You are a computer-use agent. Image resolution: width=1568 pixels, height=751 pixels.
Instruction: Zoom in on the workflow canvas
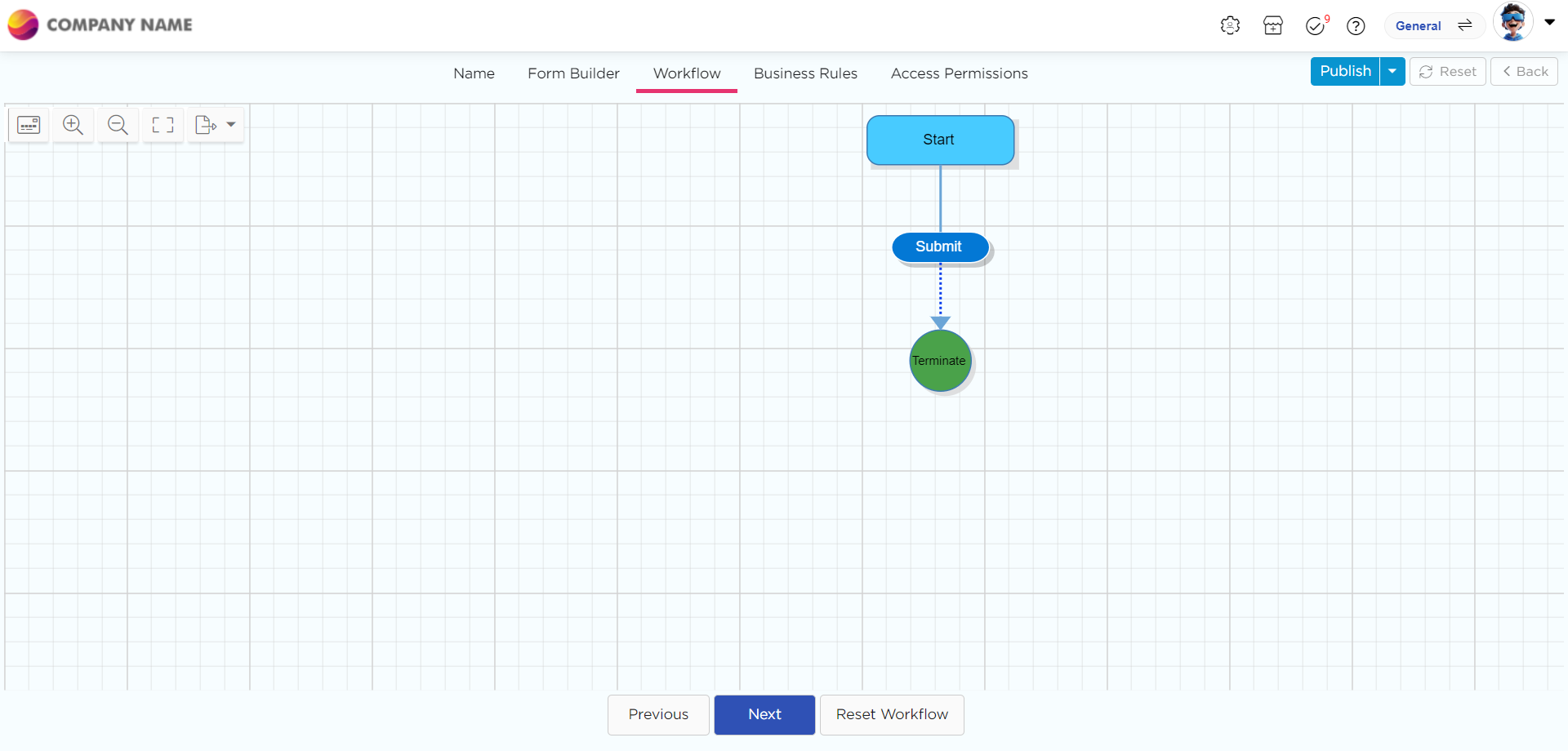[x=73, y=125]
